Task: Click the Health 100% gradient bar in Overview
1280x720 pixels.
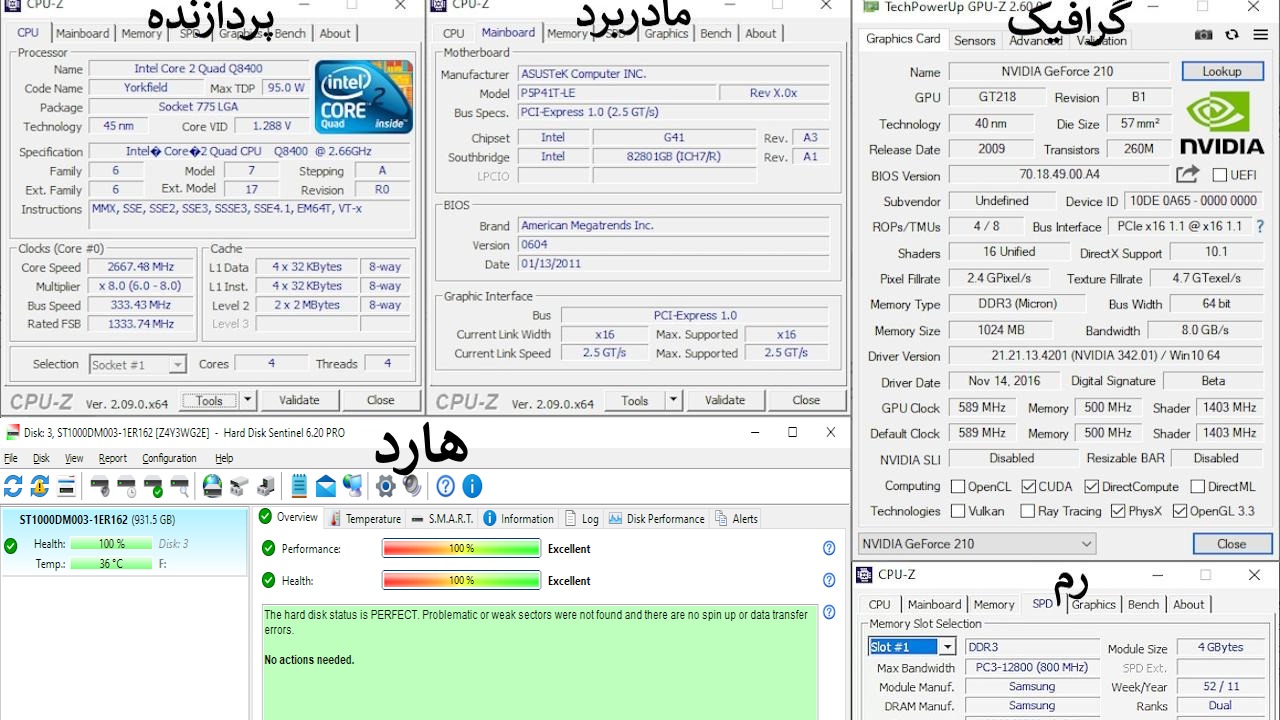Action: (461, 580)
